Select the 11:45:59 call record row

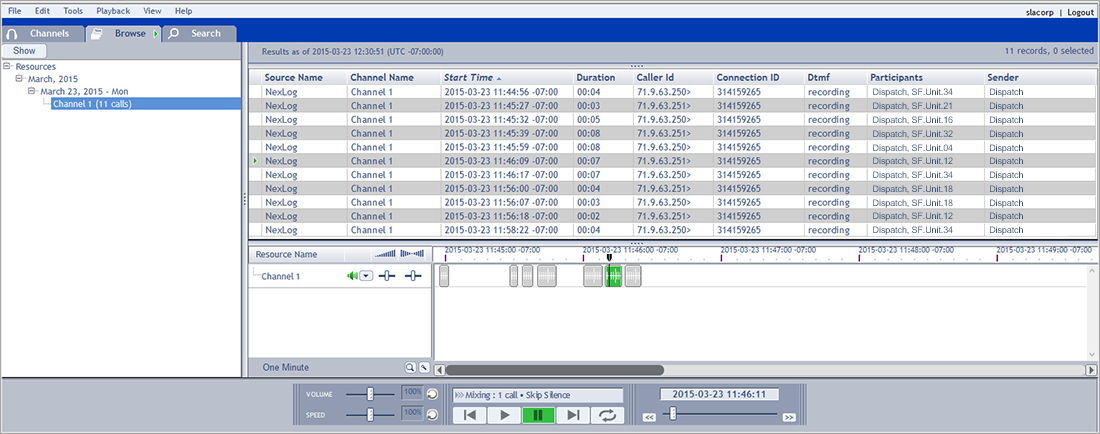point(500,147)
